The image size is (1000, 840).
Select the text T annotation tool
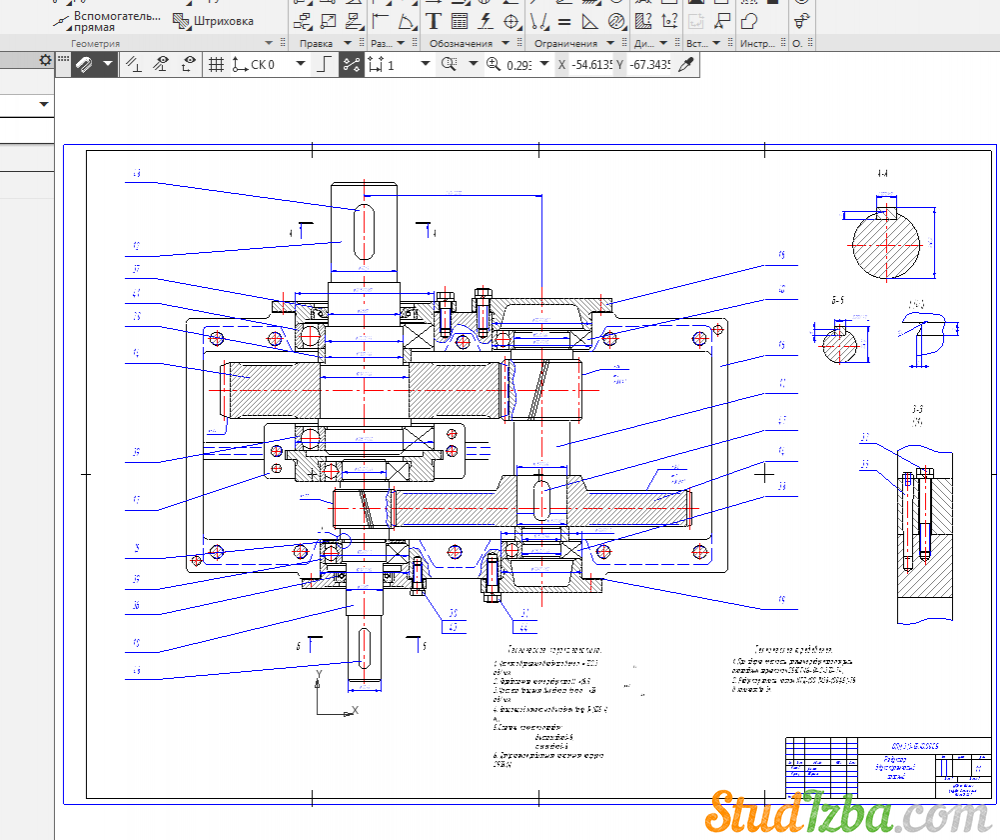tap(434, 20)
